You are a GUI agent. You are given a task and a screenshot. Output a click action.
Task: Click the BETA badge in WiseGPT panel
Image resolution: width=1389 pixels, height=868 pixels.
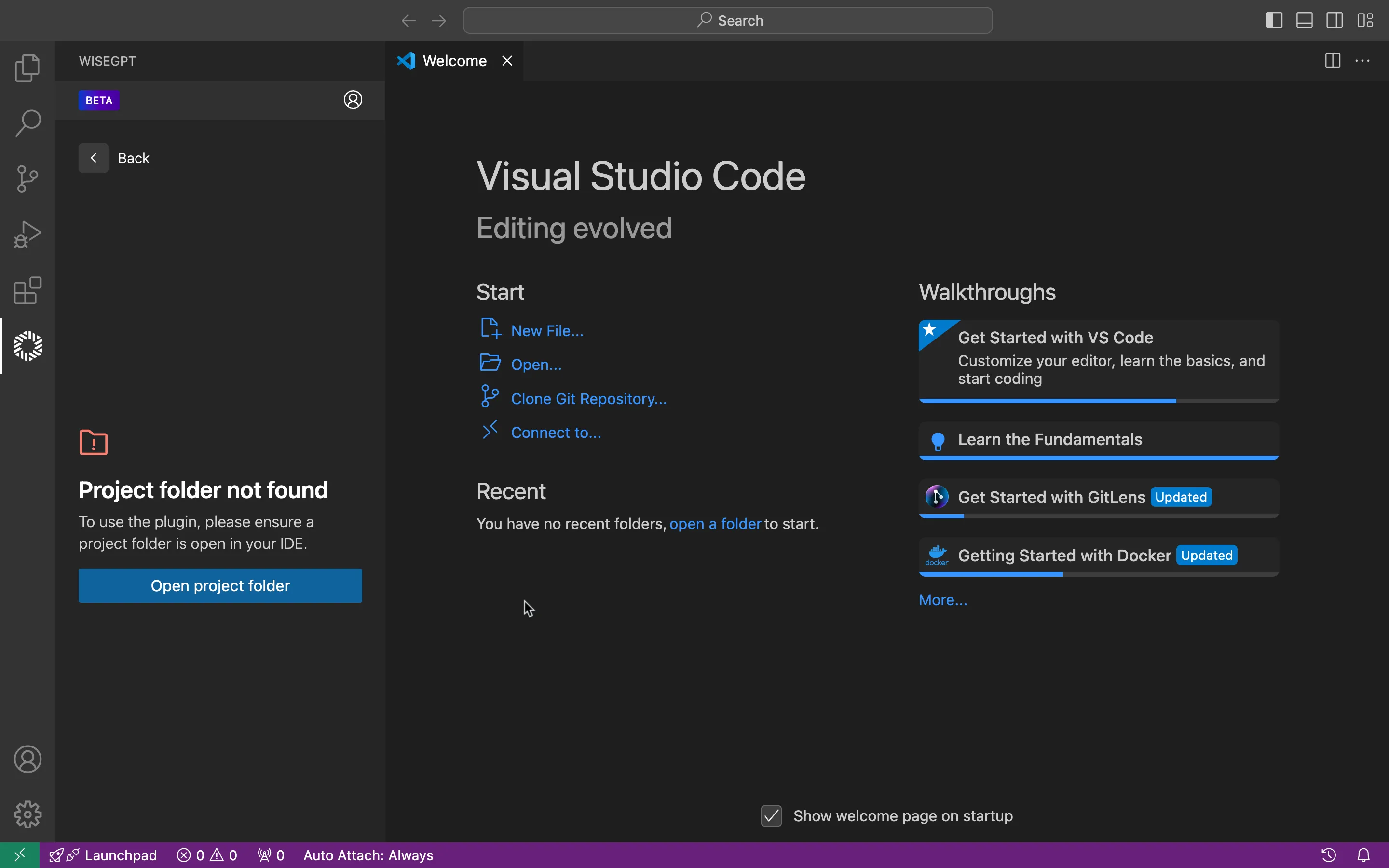(99, 100)
